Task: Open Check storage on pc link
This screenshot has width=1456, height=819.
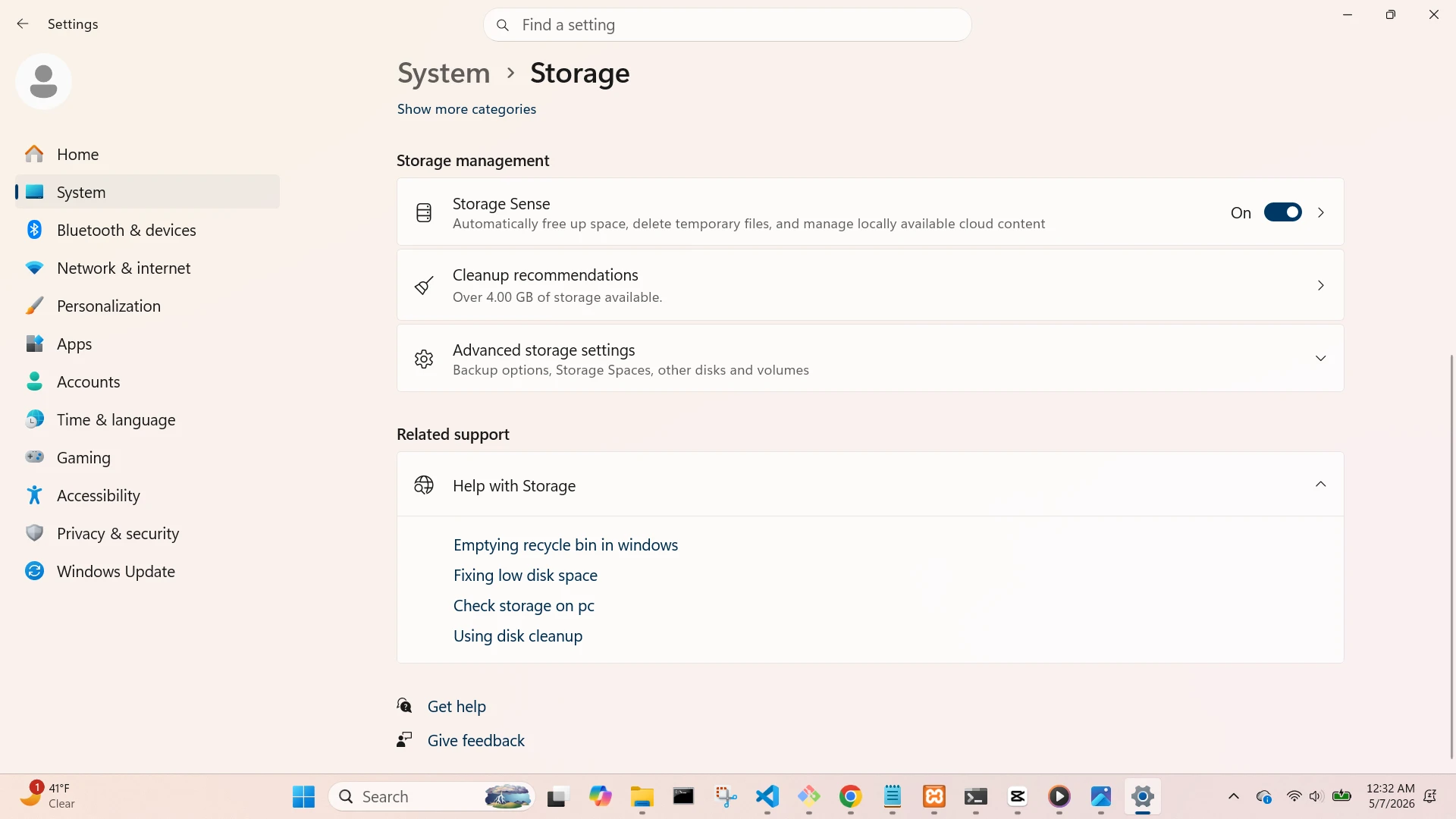Action: click(524, 606)
